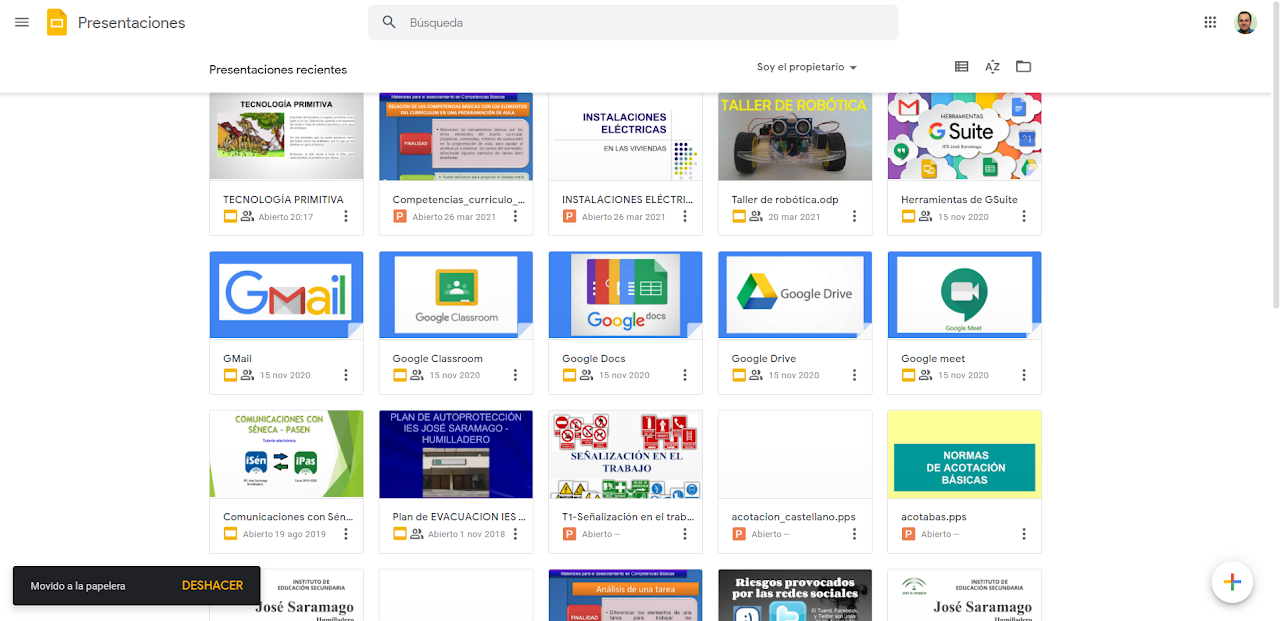Switch to list view layout
This screenshot has width=1280, height=621.
[x=961, y=67]
